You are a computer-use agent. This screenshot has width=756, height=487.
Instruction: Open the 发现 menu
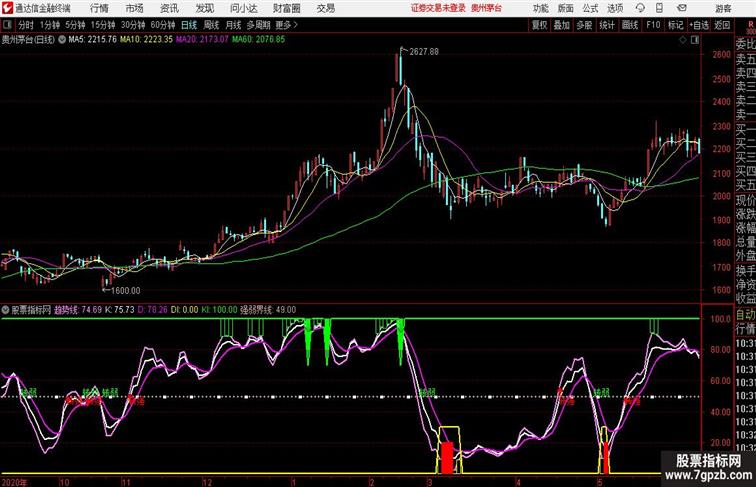204,8
